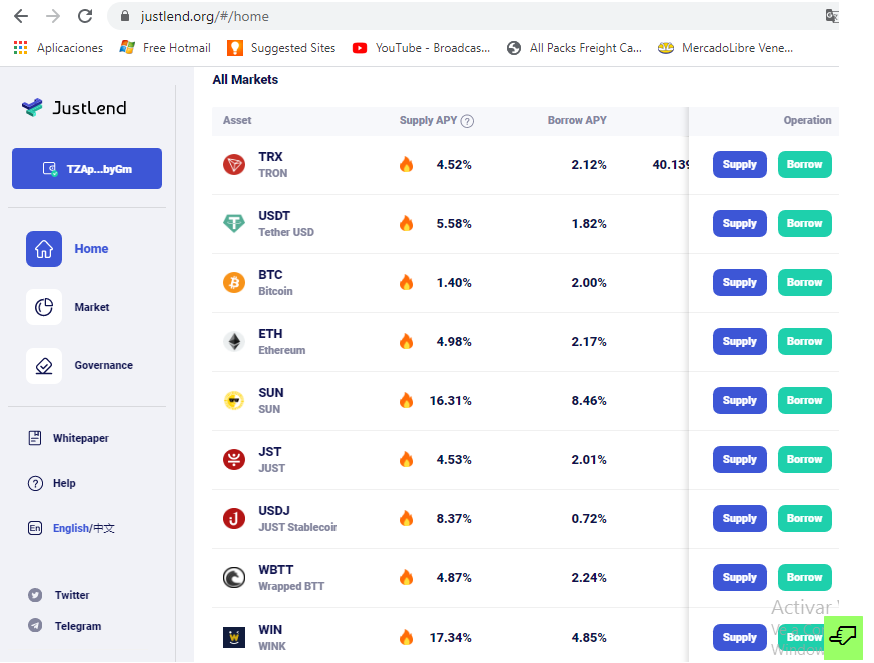
Task: Click Supply button for WIN
Action: point(740,637)
